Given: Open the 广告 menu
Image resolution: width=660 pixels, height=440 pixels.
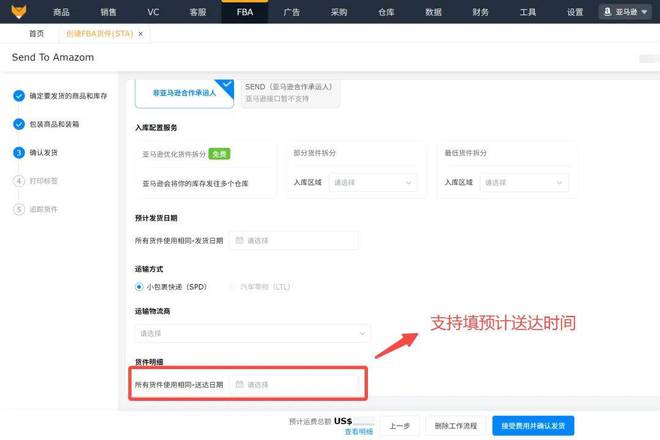Looking at the screenshot, I should tap(292, 12).
